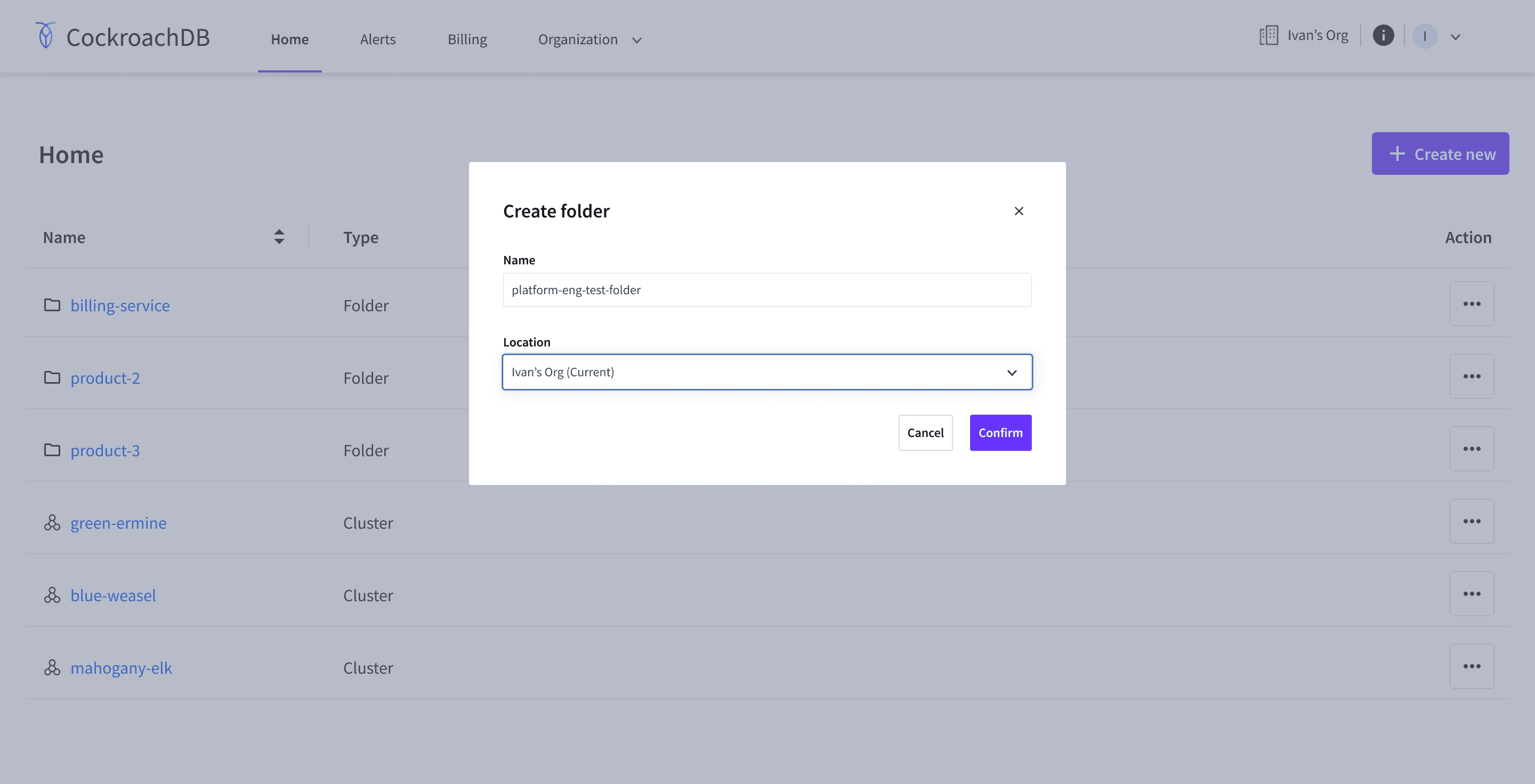The image size is (1535, 784).
Task: Click the Ivan's Org label in header
Action: [1318, 35]
